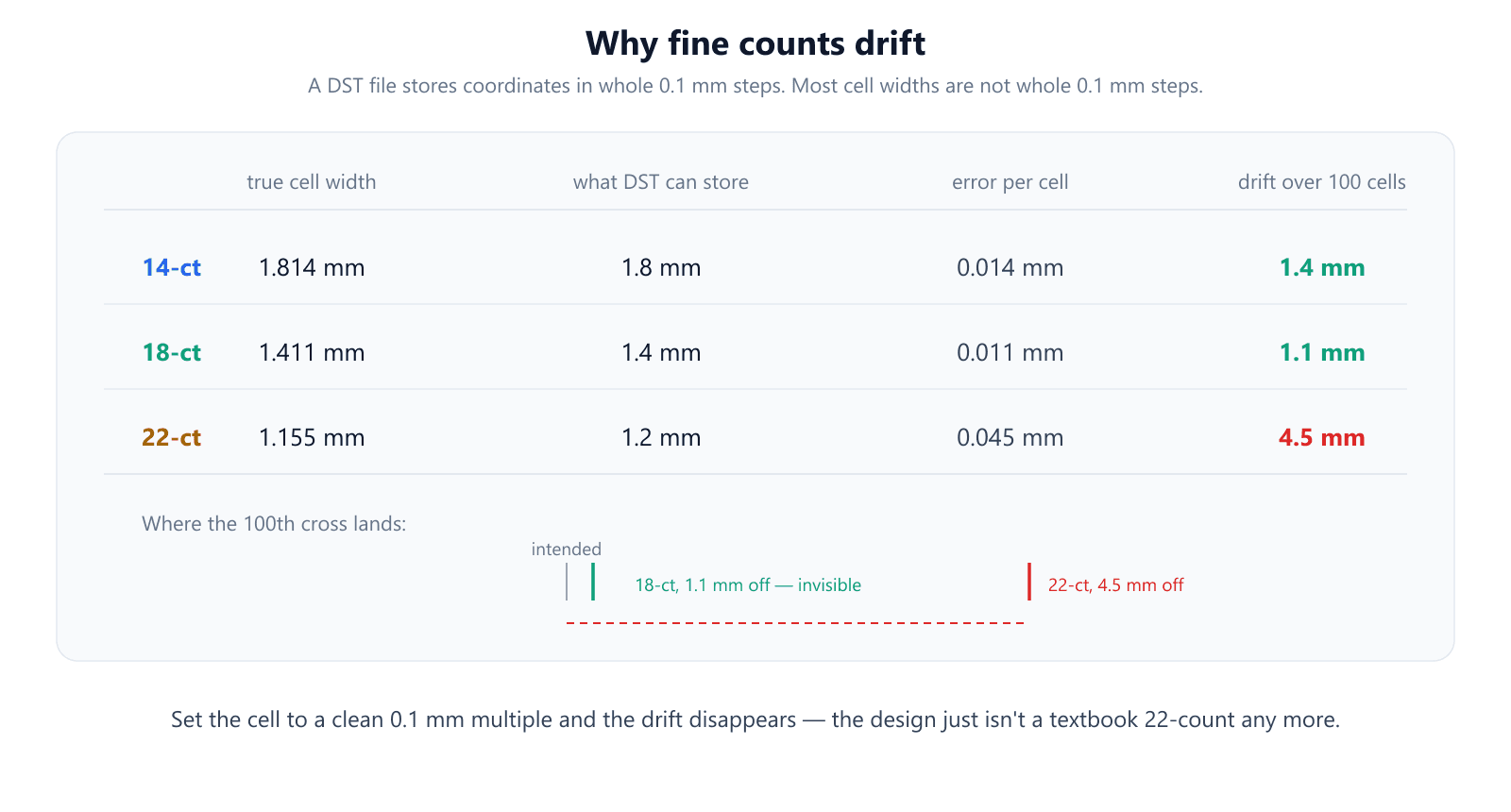
Task: Click the "0.045 mm" error per cell value
Action: pos(1010,438)
